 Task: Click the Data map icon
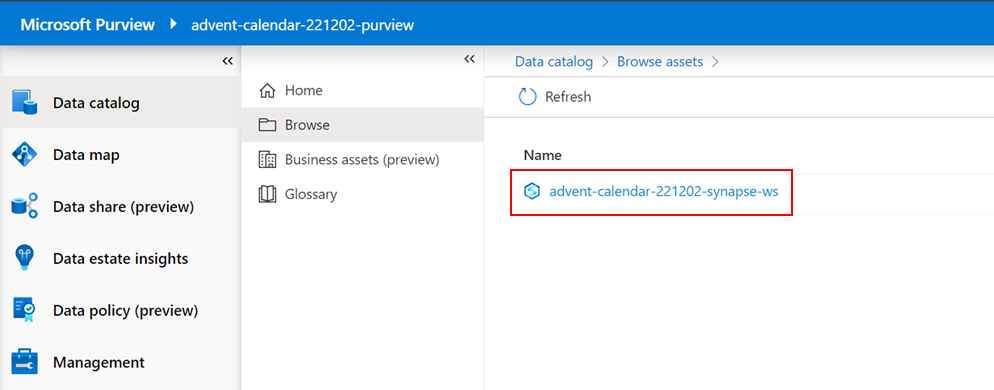pos(25,155)
